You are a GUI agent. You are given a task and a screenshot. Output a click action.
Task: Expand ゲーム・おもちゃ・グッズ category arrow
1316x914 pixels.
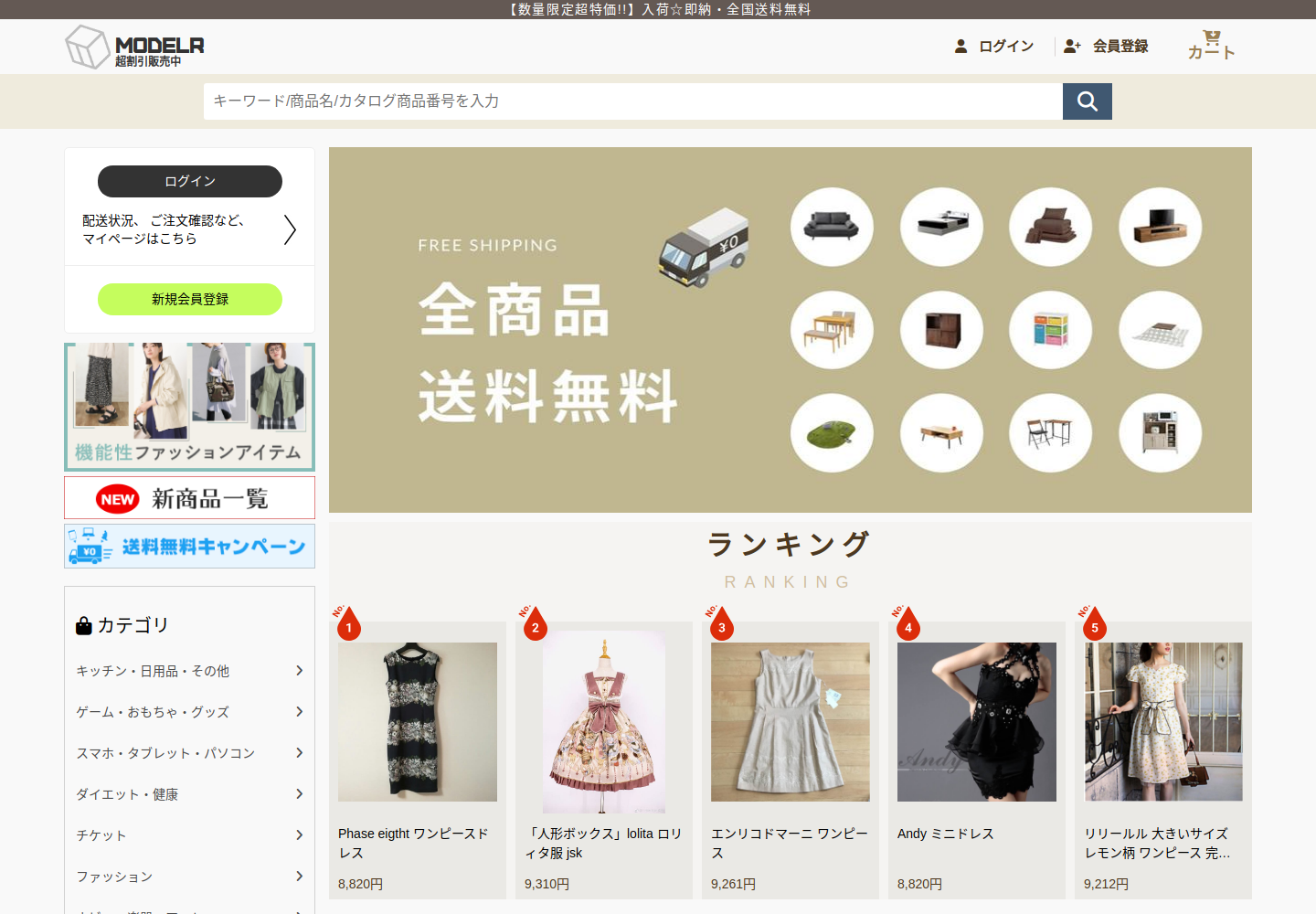[299, 712]
